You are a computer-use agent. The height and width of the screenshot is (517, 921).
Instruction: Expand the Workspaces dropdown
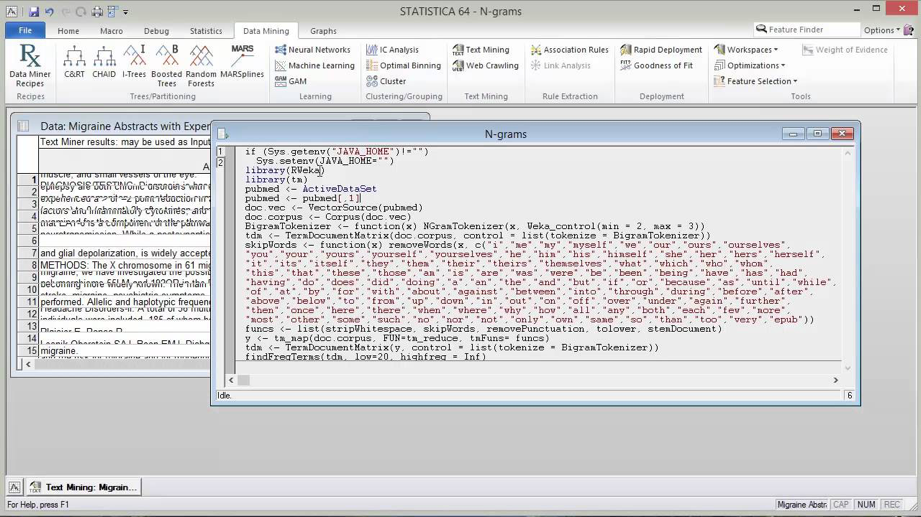746,50
